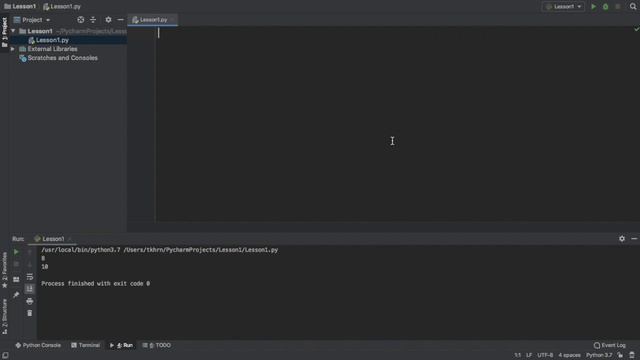This screenshot has height=360, width=640.
Task: Start debugging with the bug icon
Action: coord(606,7)
